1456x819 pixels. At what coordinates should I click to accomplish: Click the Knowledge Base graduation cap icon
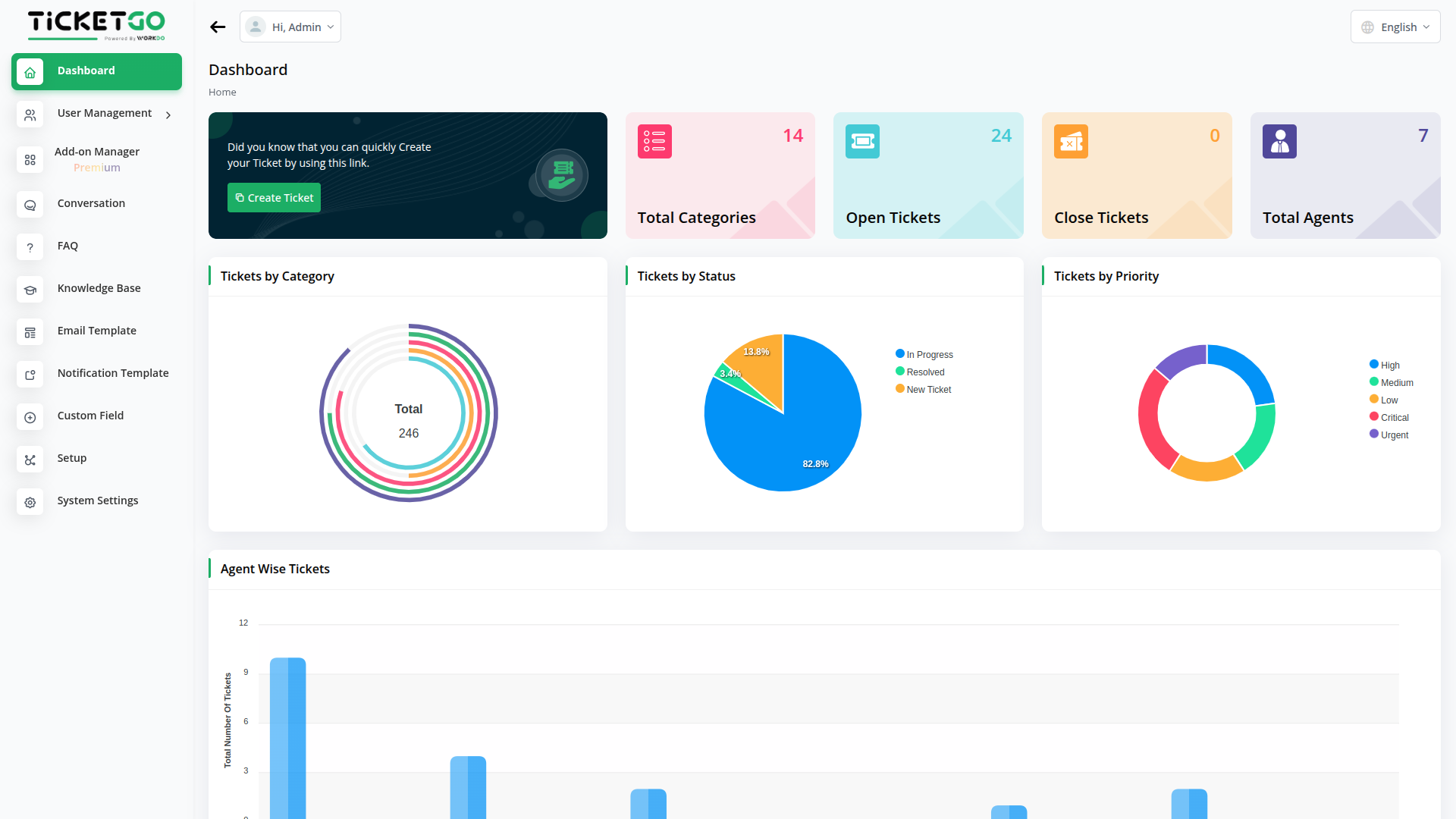pyautogui.click(x=30, y=290)
